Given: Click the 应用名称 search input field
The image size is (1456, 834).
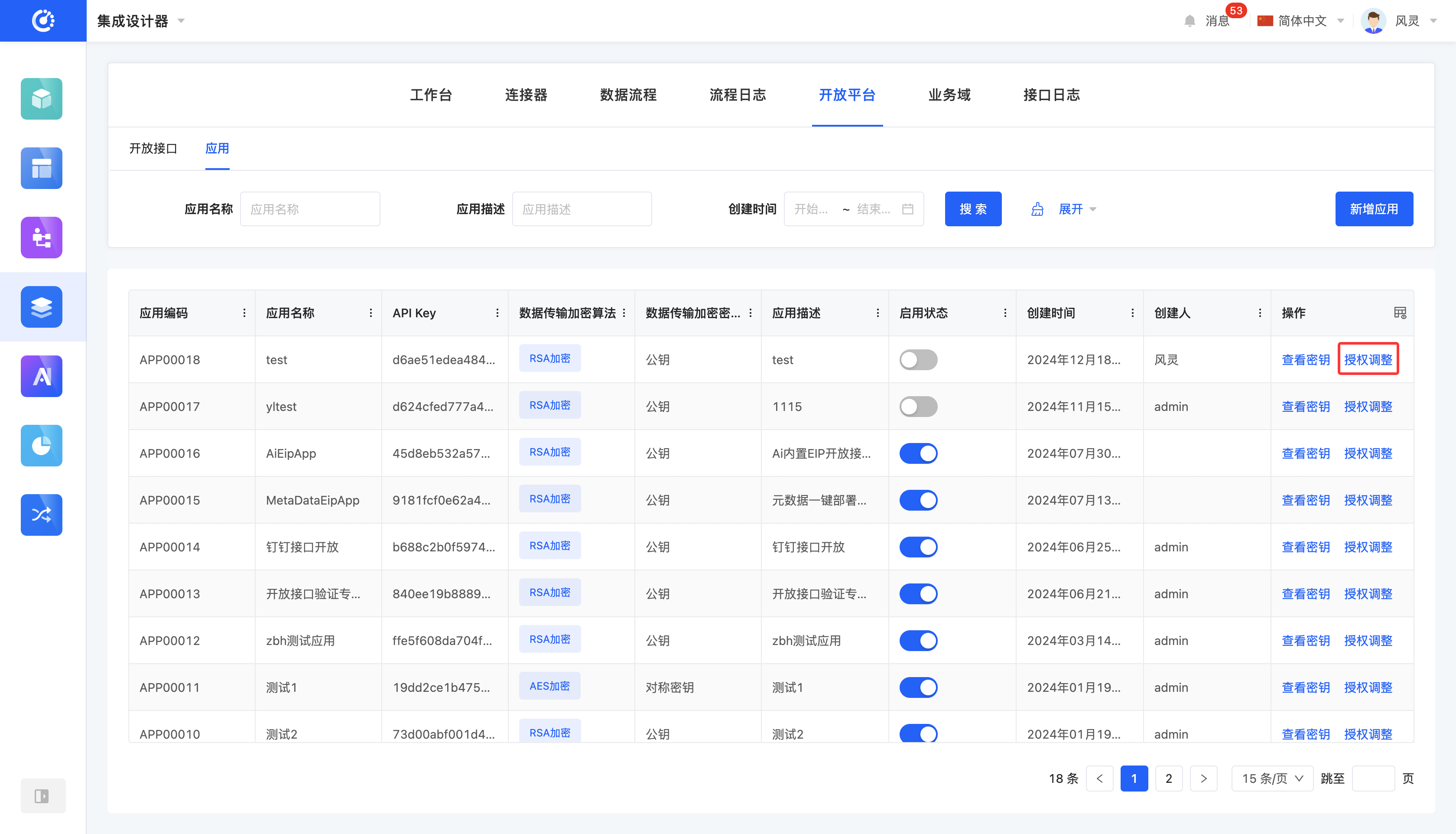Looking at the screenshot, I should 310,209.
